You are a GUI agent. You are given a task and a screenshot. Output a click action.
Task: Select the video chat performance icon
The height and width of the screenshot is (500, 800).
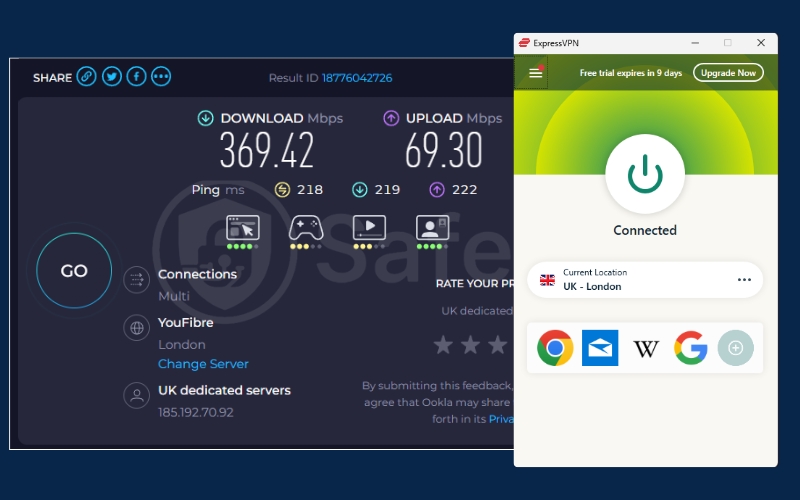[433, 228]
